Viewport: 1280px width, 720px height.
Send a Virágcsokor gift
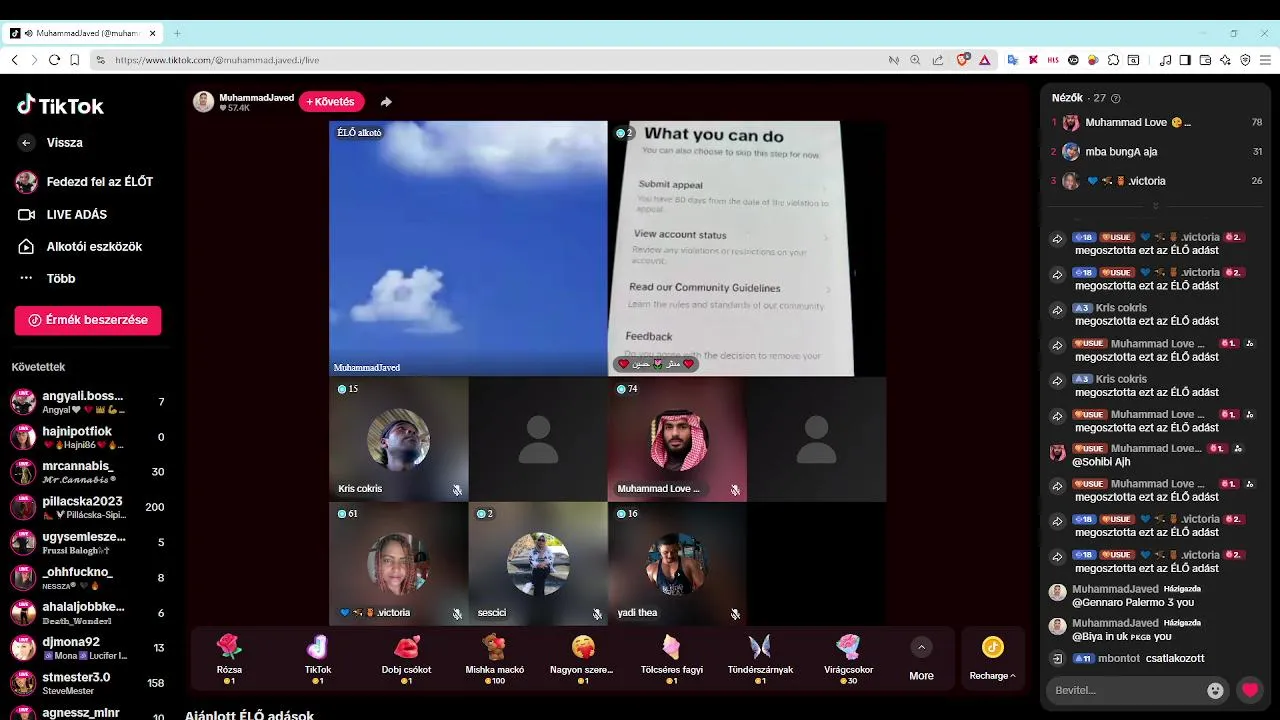[848, 658]
